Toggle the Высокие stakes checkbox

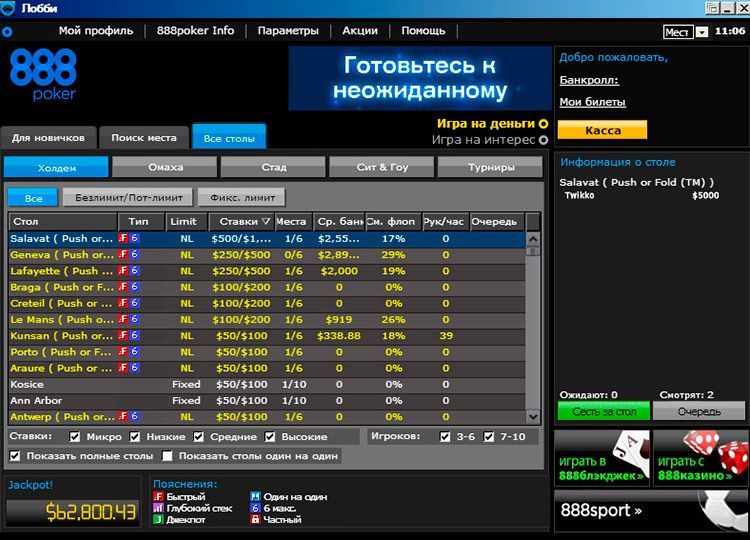coord(270,437)
